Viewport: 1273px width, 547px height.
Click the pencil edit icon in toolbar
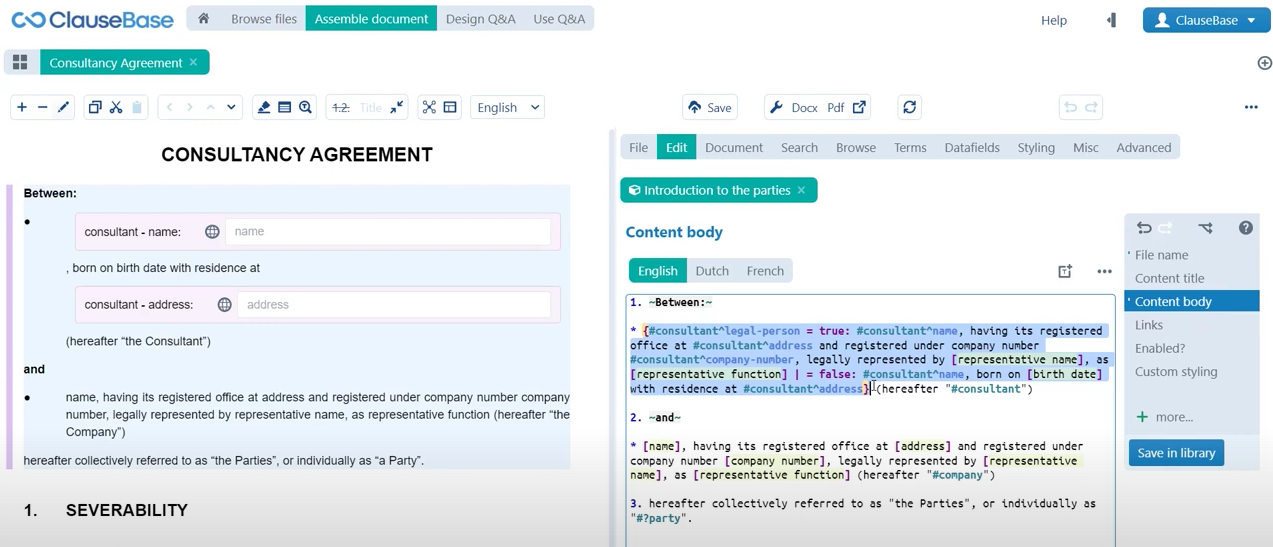[x=64, y=107]
